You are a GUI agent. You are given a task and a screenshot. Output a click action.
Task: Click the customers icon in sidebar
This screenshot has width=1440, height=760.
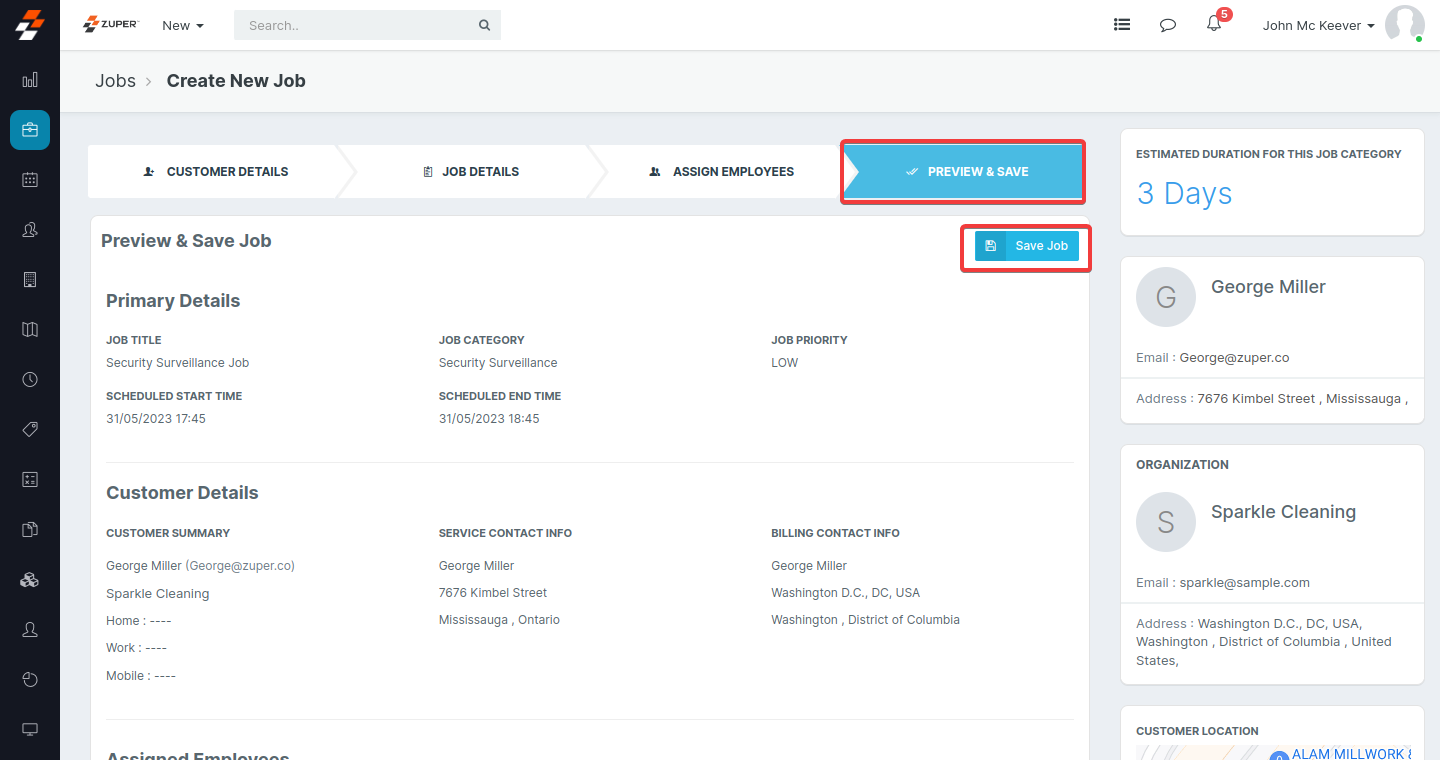[29, 229]
